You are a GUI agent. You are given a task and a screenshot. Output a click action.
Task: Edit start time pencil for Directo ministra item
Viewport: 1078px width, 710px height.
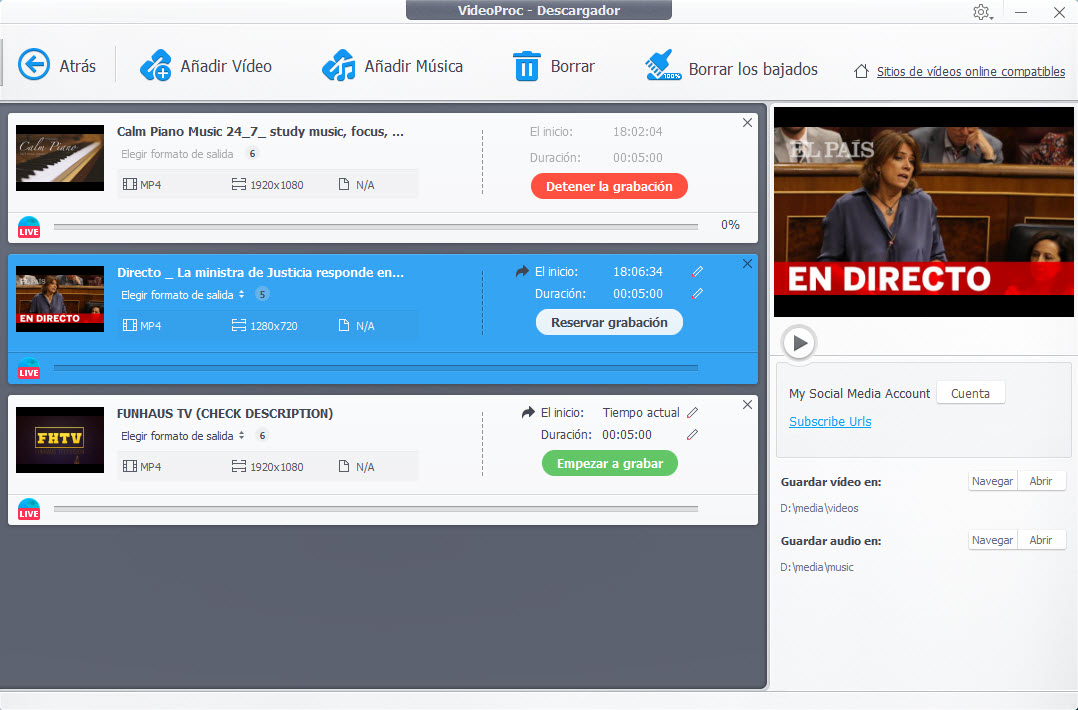(697, 271)
